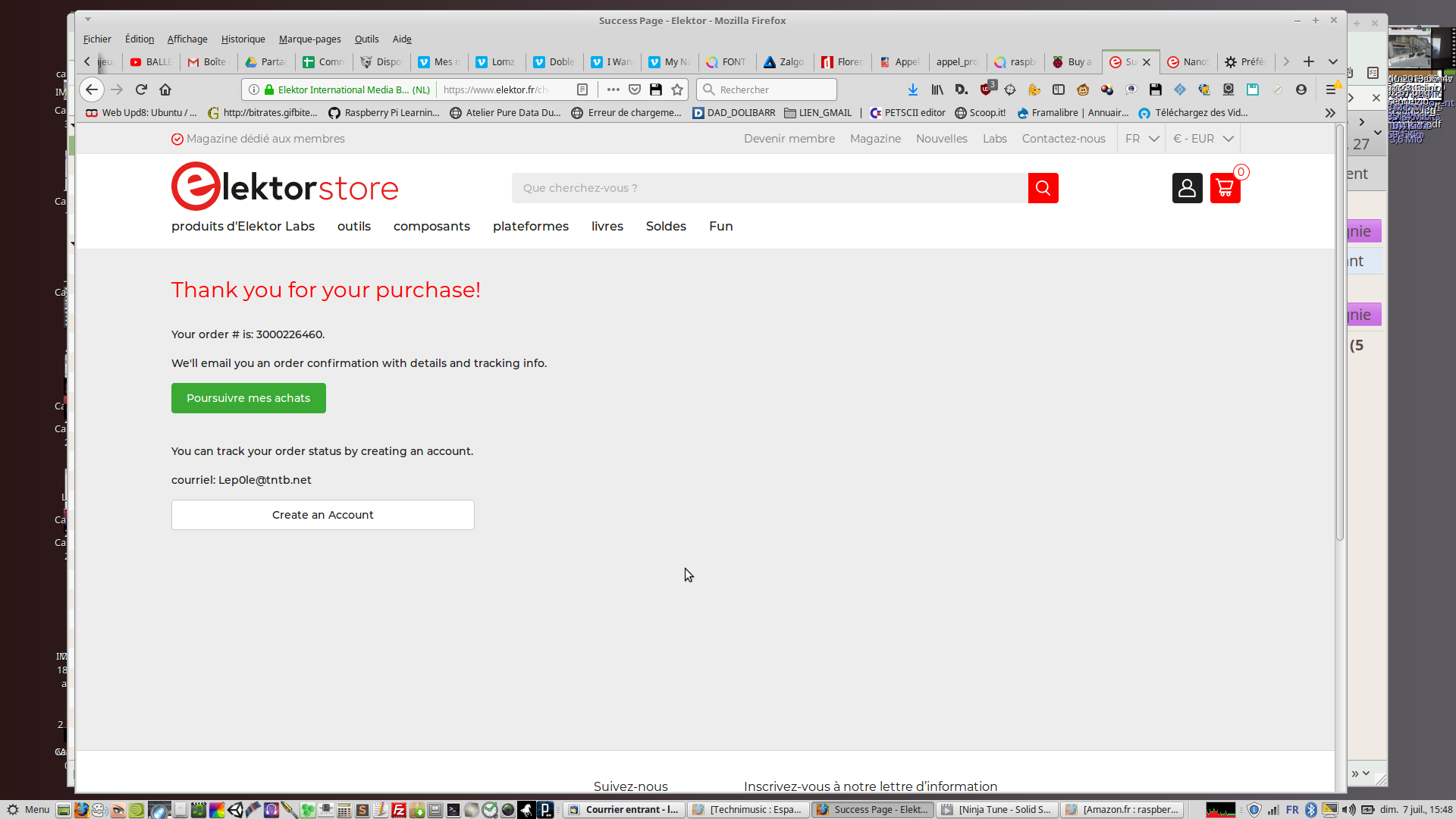Expand the FR language dropdown
The height and width of the screenshot is (819, 1456).
(1142, 139)
